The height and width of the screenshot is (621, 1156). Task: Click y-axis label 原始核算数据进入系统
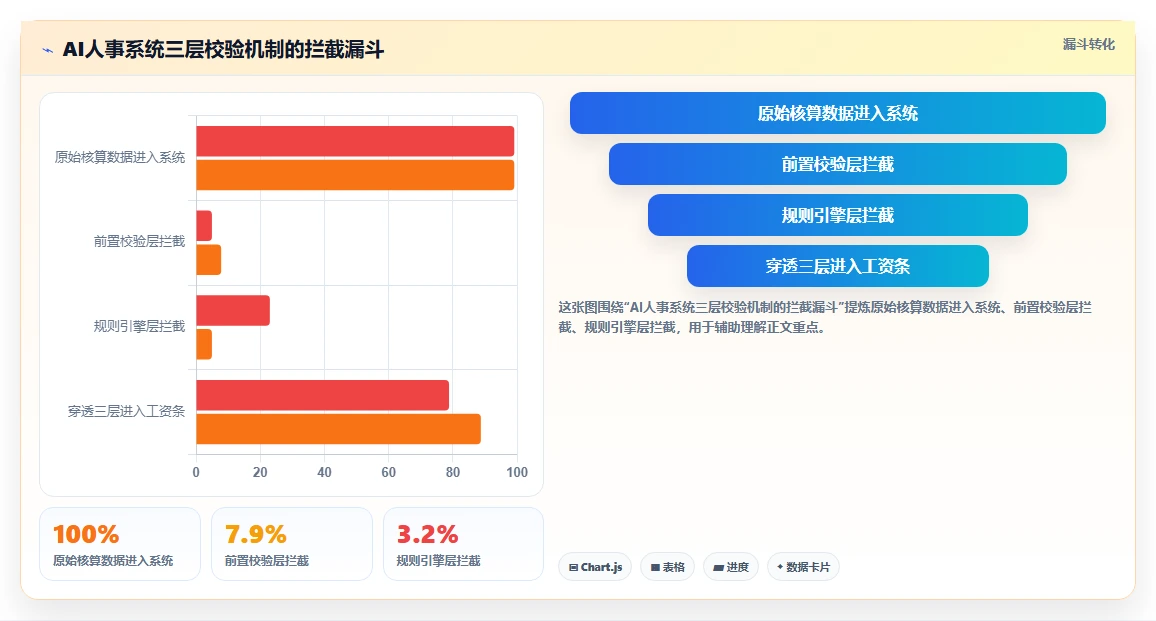pos(120,157)
